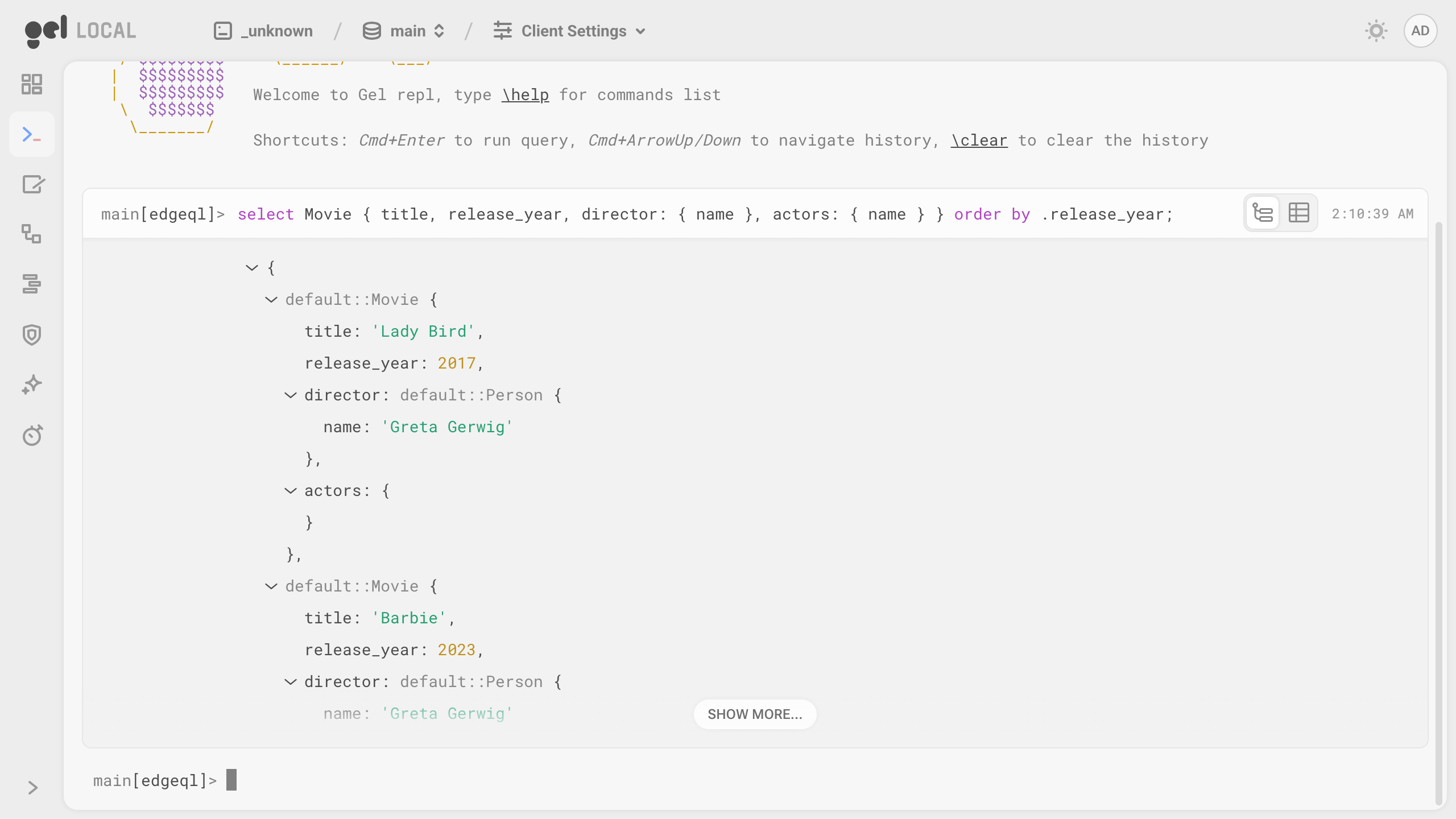Image resolution: width=1456 pixels, height=819 pixels.
Task: Collapse the Barbie Movie object
Action: 271,586
